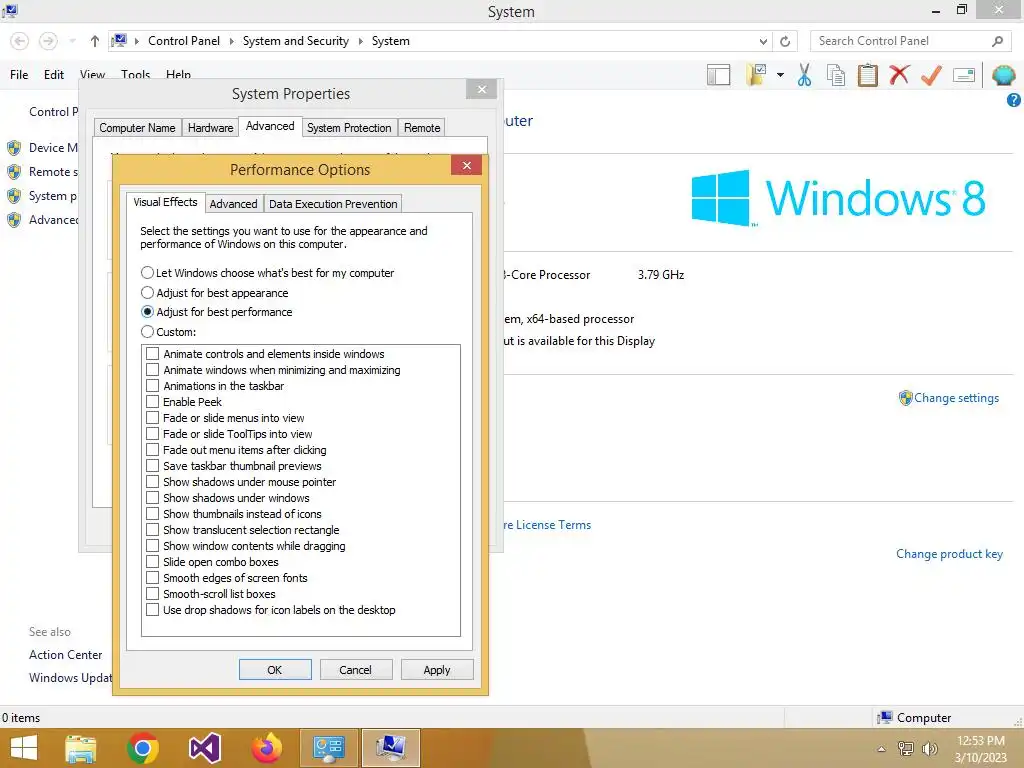Switch to Advanced tab in Performance Options

233,204
